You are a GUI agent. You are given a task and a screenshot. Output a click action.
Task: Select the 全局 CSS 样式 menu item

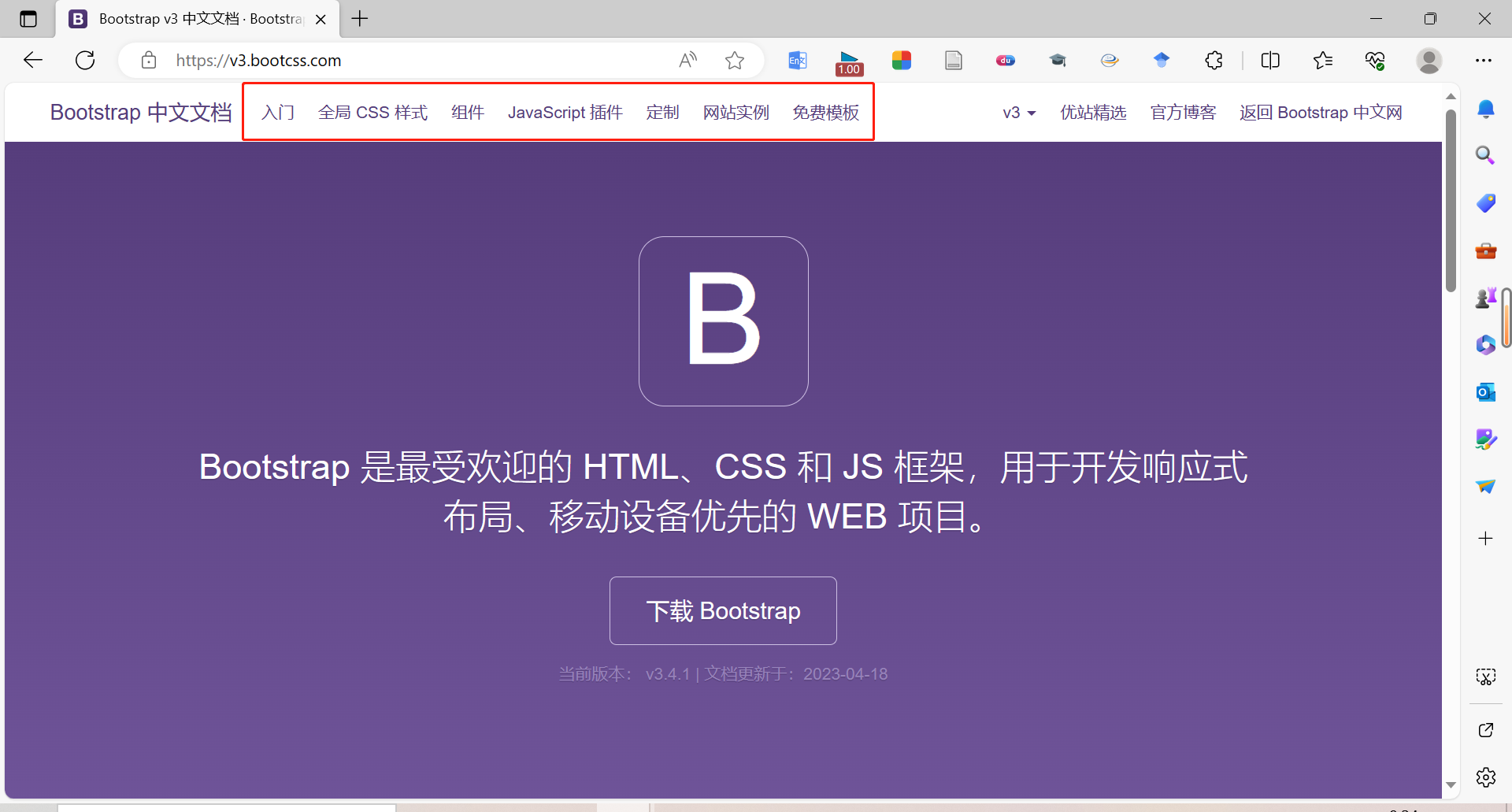372,112
